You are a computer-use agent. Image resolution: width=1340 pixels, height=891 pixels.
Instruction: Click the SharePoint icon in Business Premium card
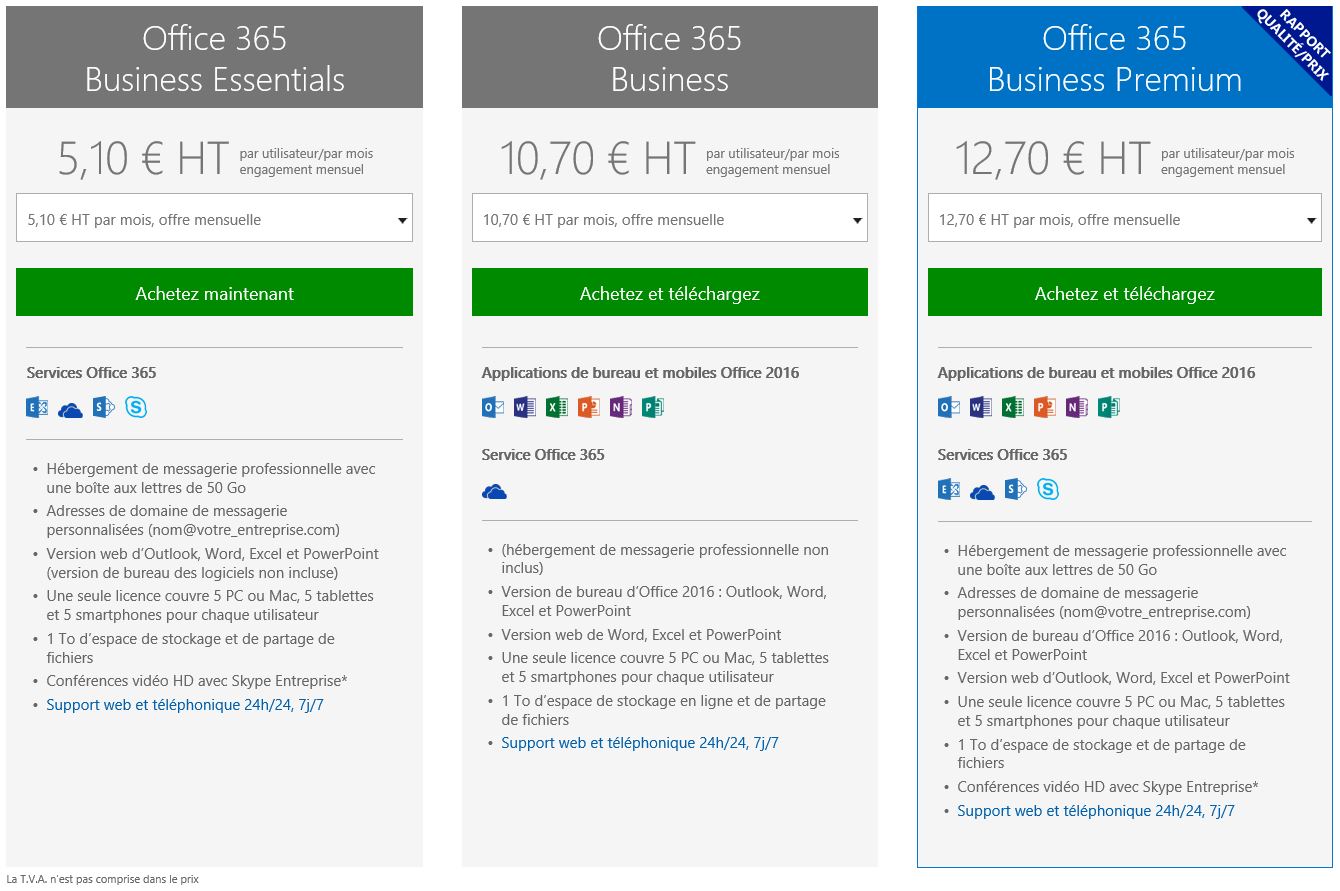(1016, 489)
